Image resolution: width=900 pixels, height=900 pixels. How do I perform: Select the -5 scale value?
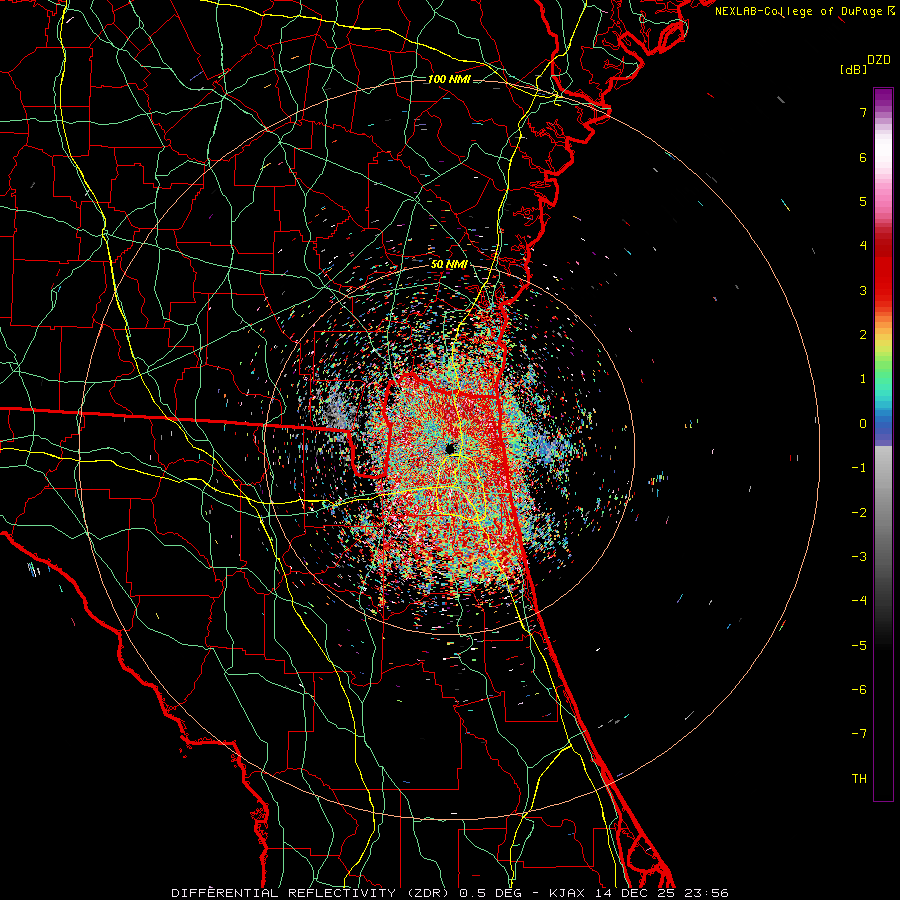coord(859,646)
